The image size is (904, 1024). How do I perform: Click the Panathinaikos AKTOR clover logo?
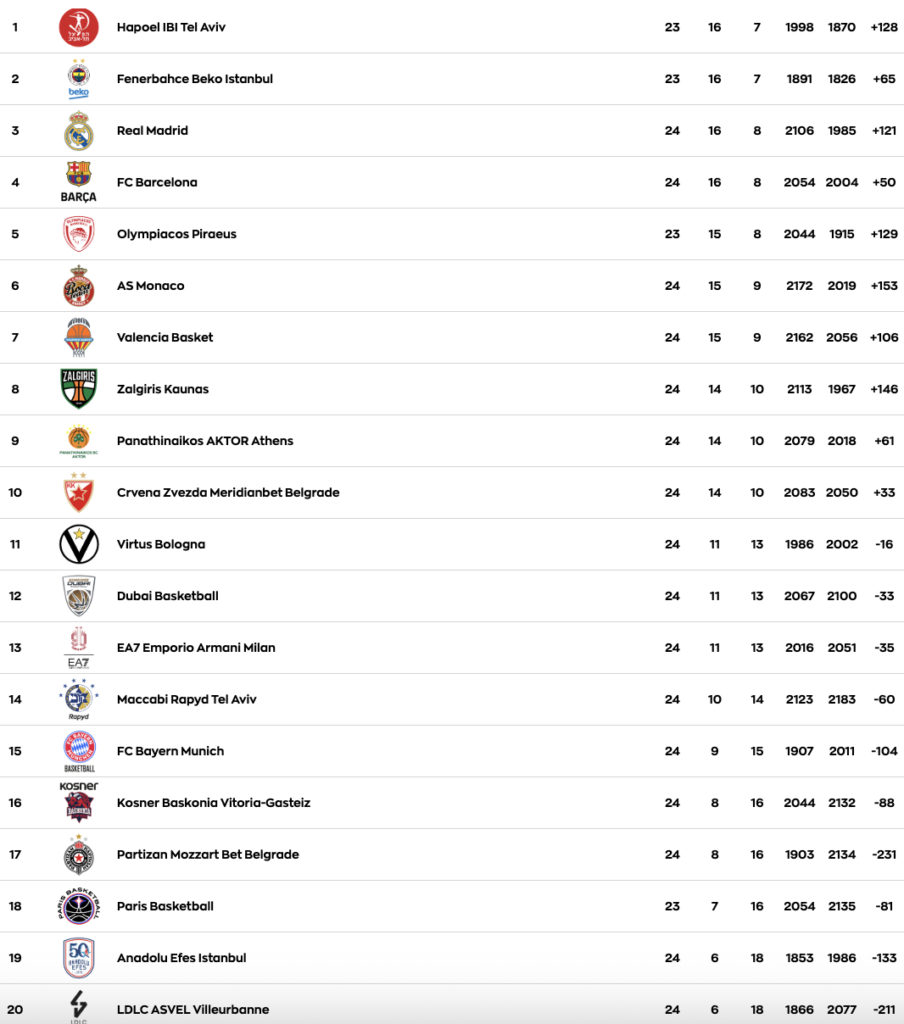(78, 440)
